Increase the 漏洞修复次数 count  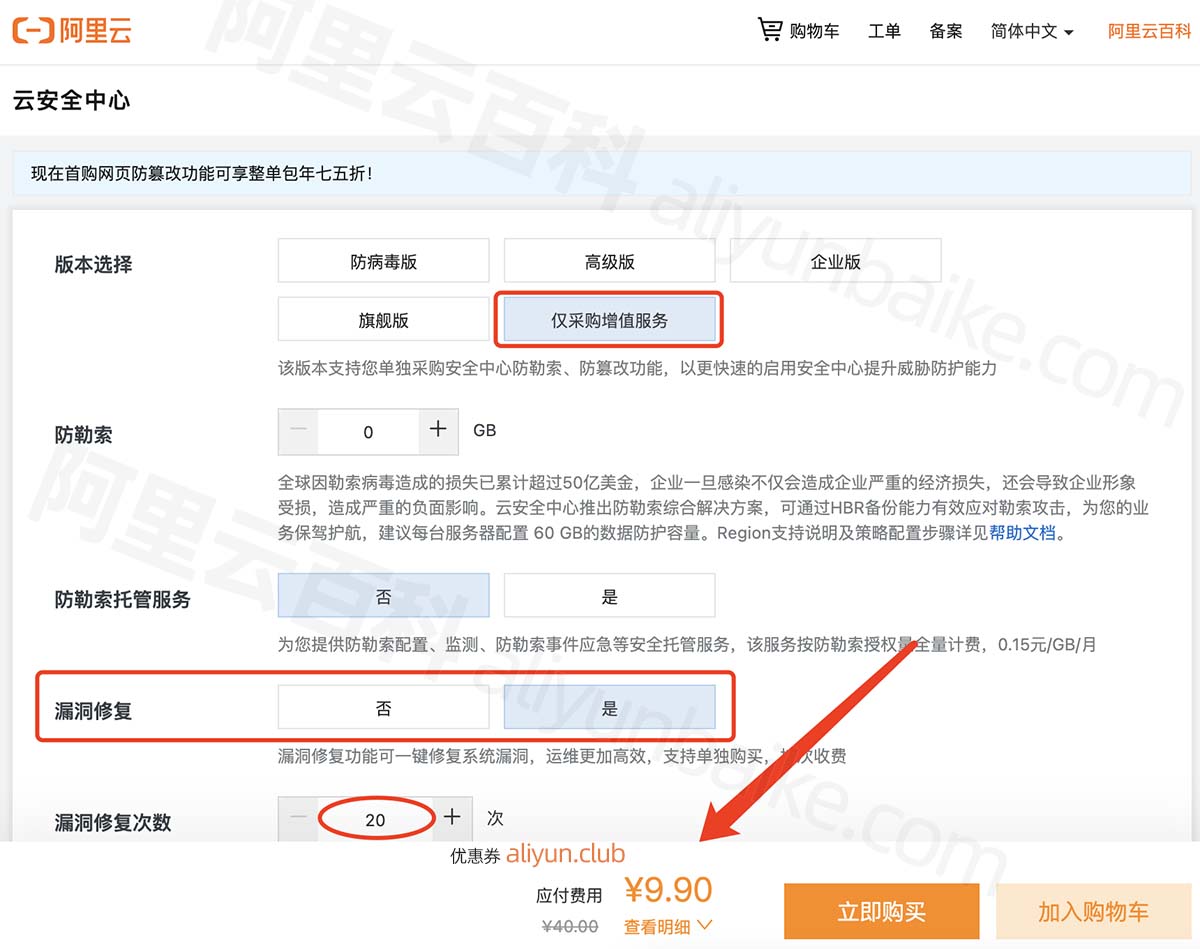coord(452,818)
